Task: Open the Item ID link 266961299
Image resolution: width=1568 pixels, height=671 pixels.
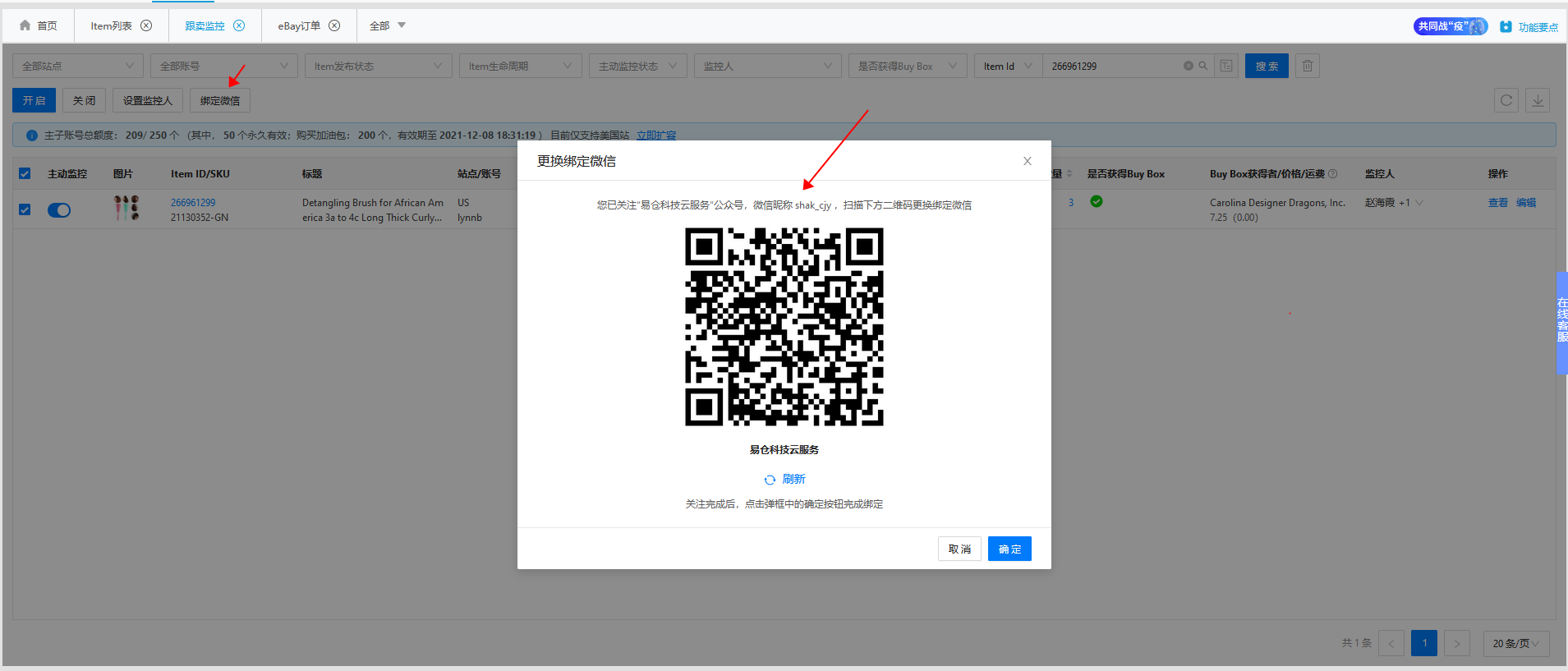Action: tap(193, 203)
